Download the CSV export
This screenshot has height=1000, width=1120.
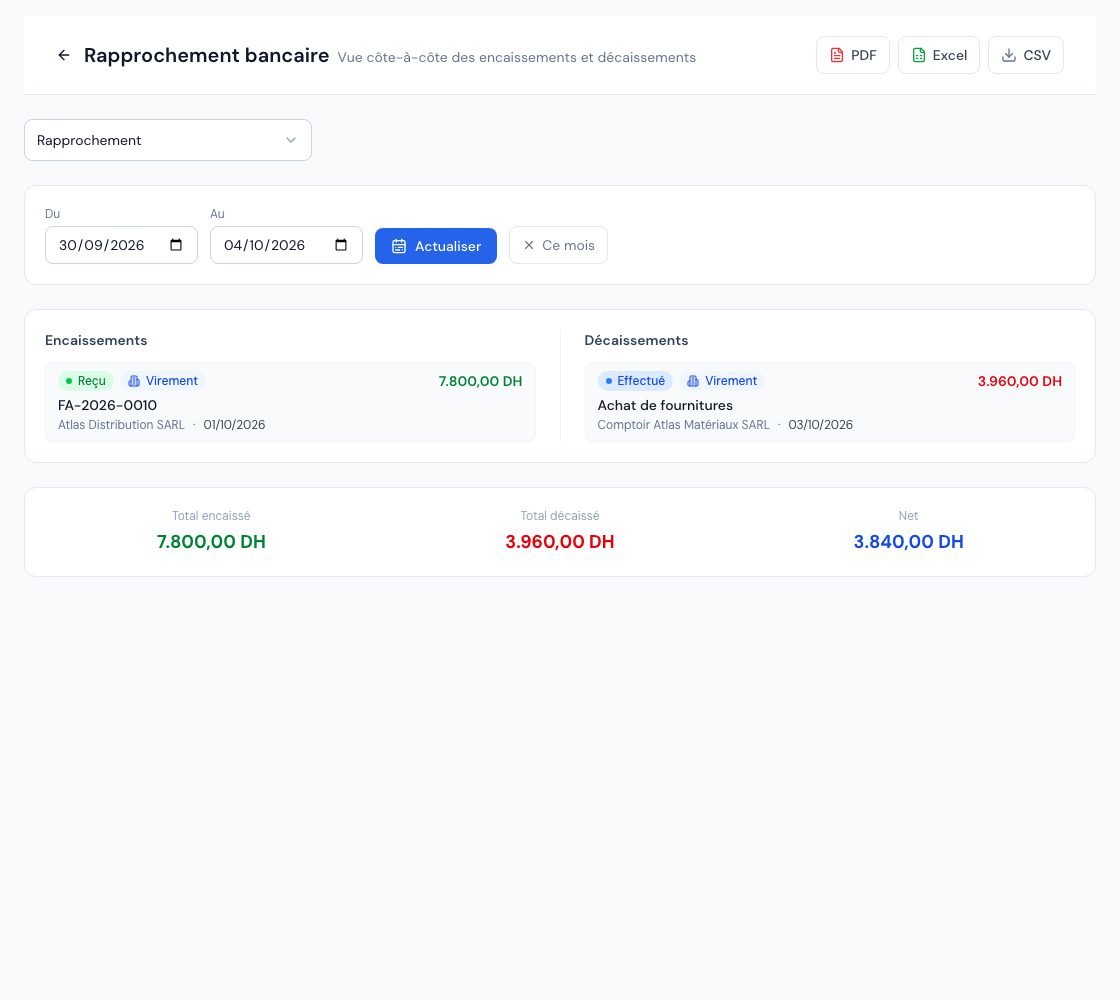click(x=1026, y=55)
